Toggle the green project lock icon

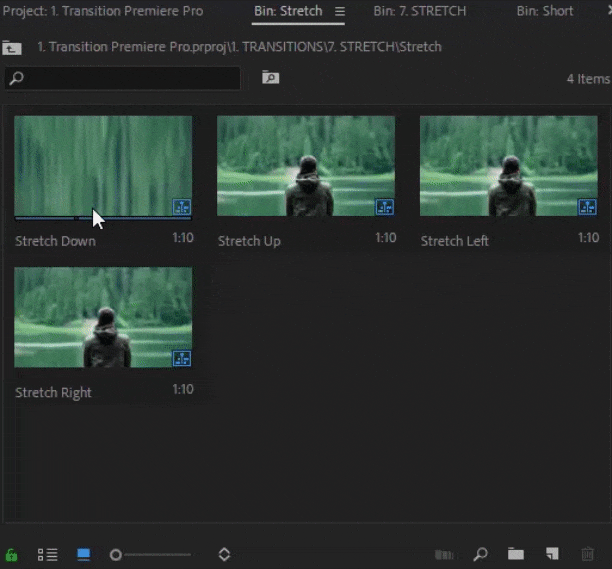(x=12, y=554)
